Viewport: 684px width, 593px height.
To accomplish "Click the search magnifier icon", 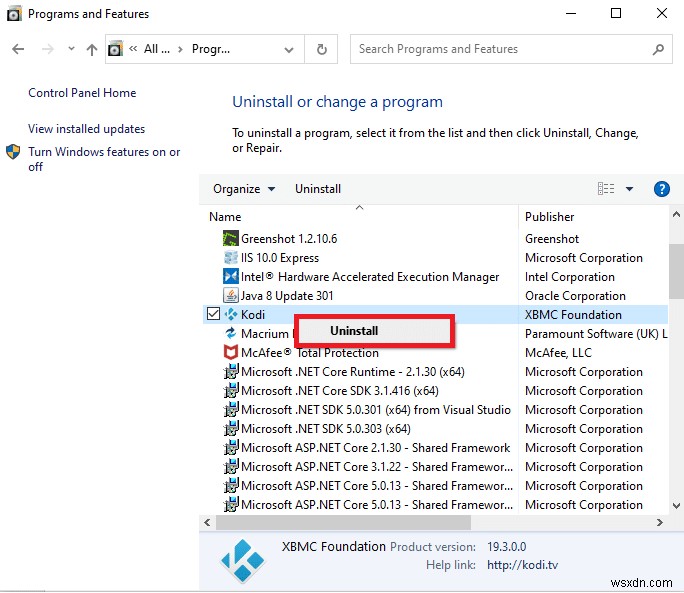I will pos(658,49).
